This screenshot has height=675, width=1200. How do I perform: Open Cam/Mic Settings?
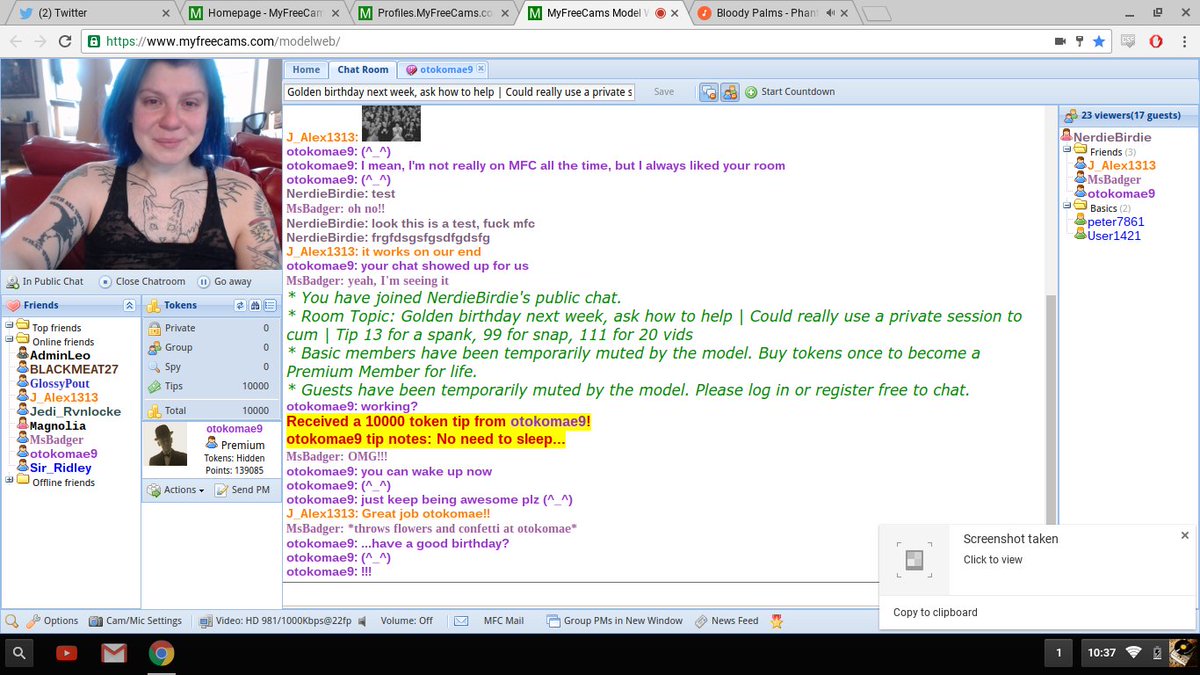(x=135, y=621)
